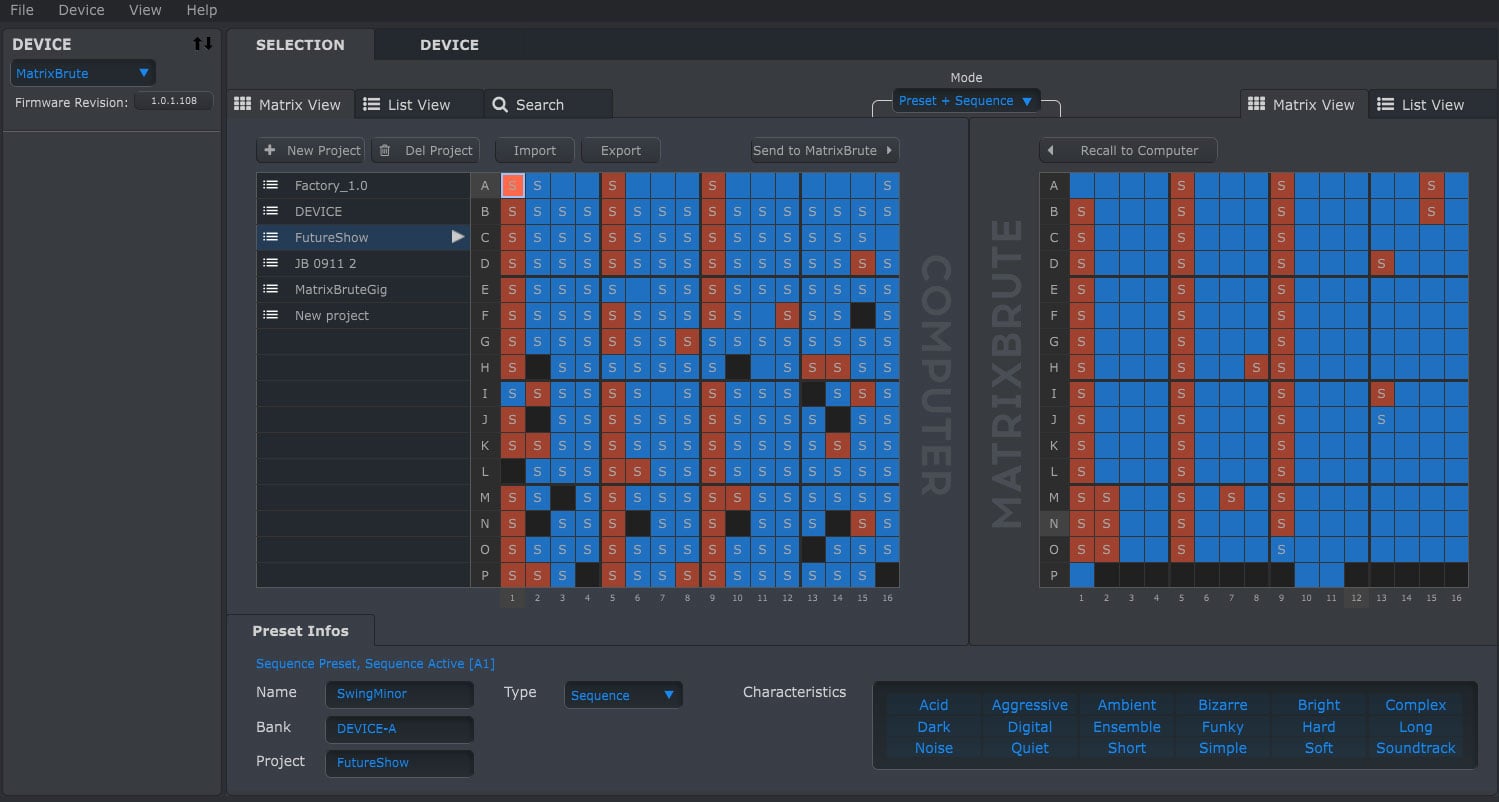The height and width of the screenshot is (802, 1499).
Task: Click the left arrow on Recall to Computer
Action: coord(1051,150)
